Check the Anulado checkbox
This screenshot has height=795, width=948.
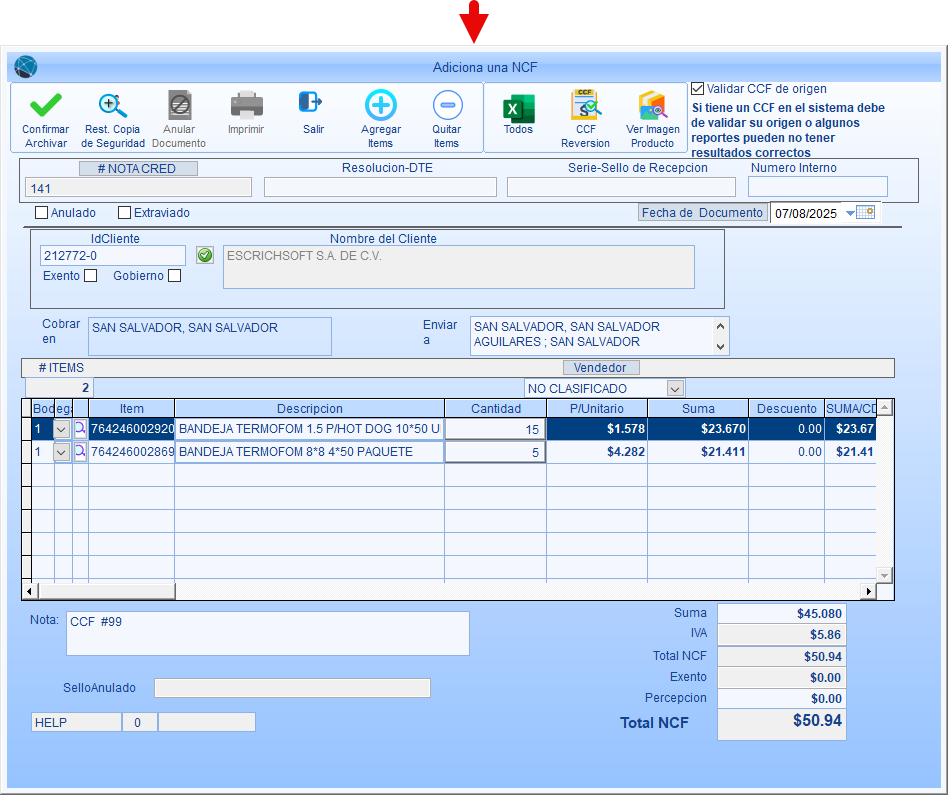[42, 213]
